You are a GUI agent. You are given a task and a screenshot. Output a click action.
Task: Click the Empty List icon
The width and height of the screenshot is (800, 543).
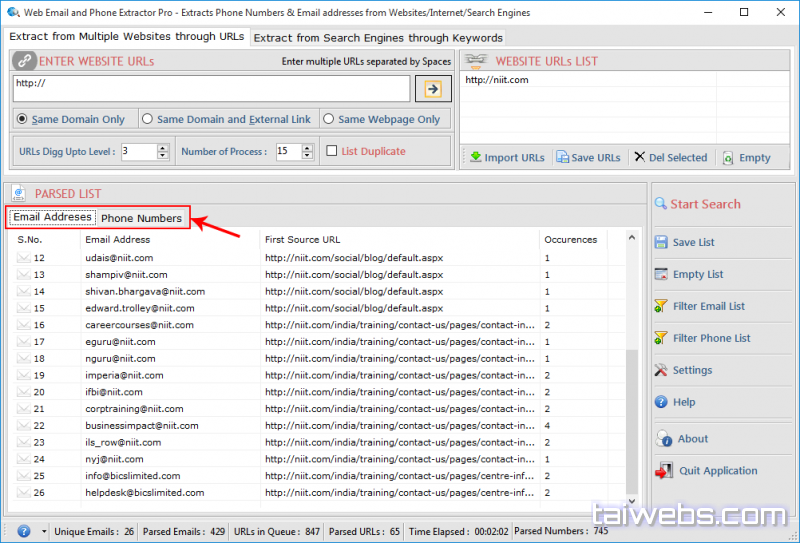click(661, 274)
